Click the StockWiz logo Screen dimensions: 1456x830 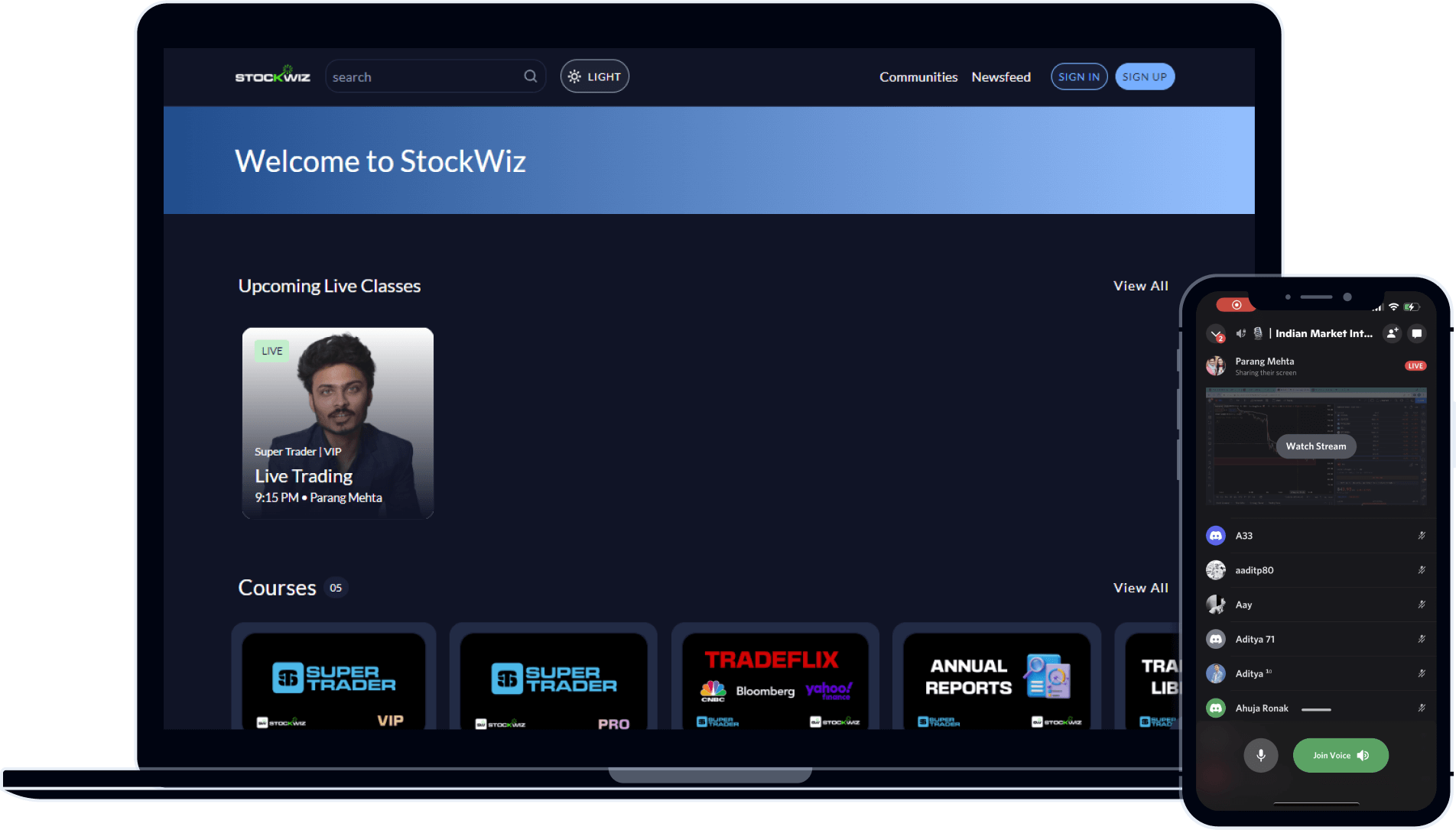tap(273, 76)
